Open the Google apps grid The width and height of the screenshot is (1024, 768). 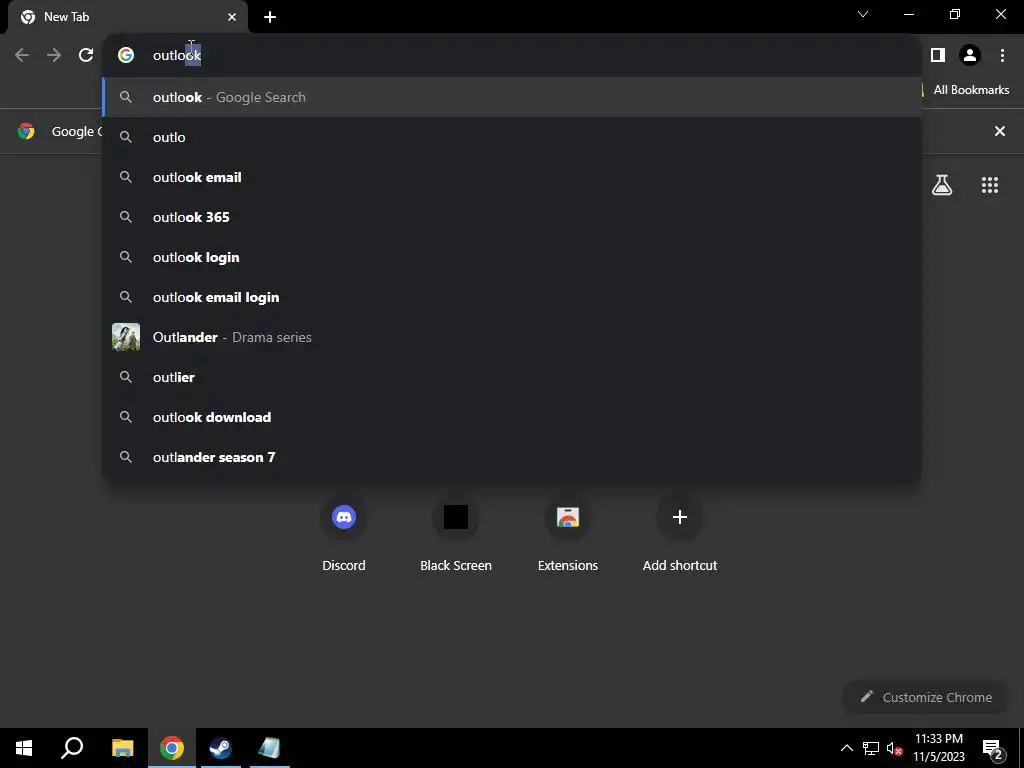point(990,185)
